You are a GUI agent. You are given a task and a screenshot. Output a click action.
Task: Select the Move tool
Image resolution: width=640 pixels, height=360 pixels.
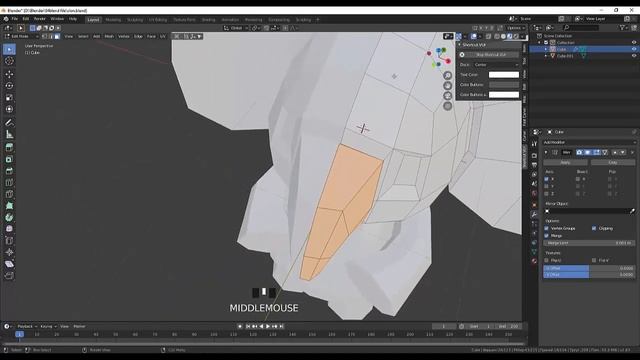click(x=9, y=74)
